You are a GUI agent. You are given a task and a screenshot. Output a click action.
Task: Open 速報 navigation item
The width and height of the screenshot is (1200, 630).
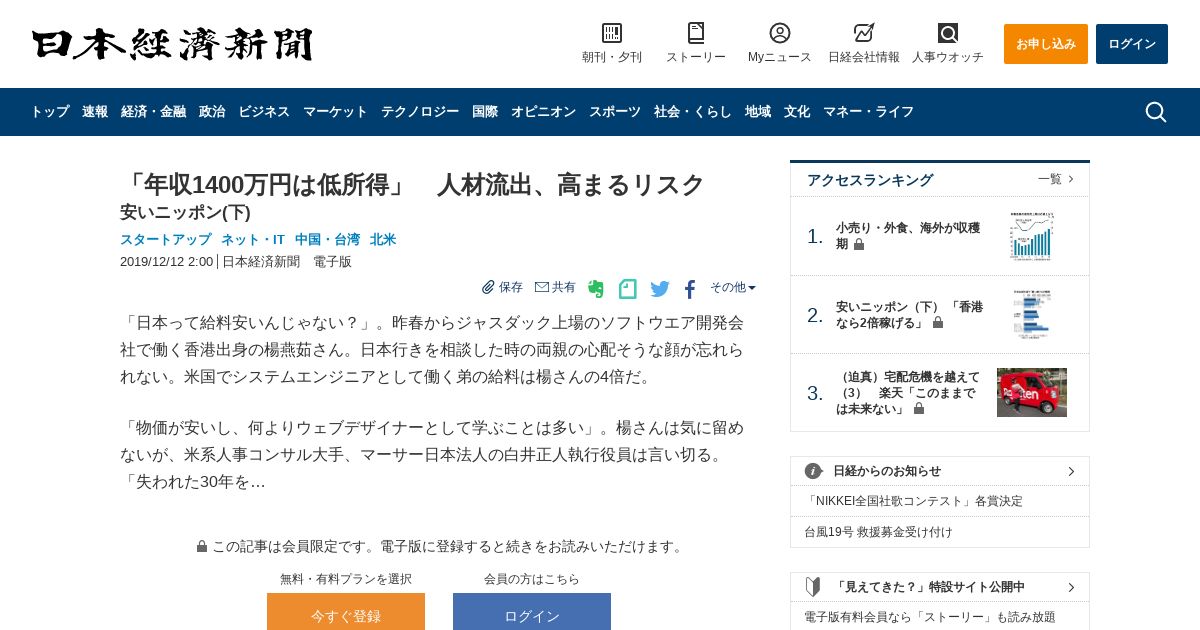click(95, 112)
